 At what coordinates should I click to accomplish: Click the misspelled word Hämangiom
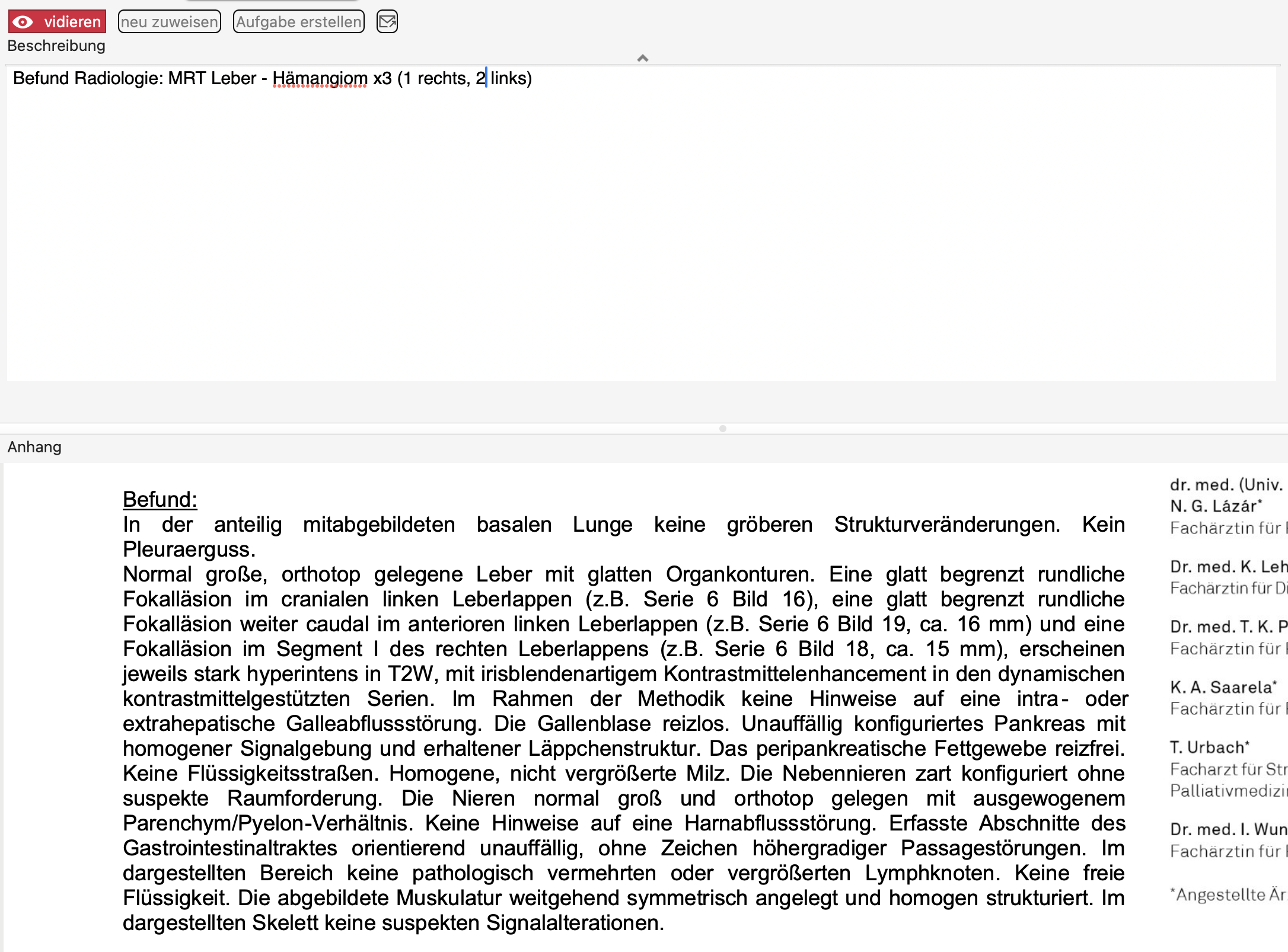(x=320, y=78)
